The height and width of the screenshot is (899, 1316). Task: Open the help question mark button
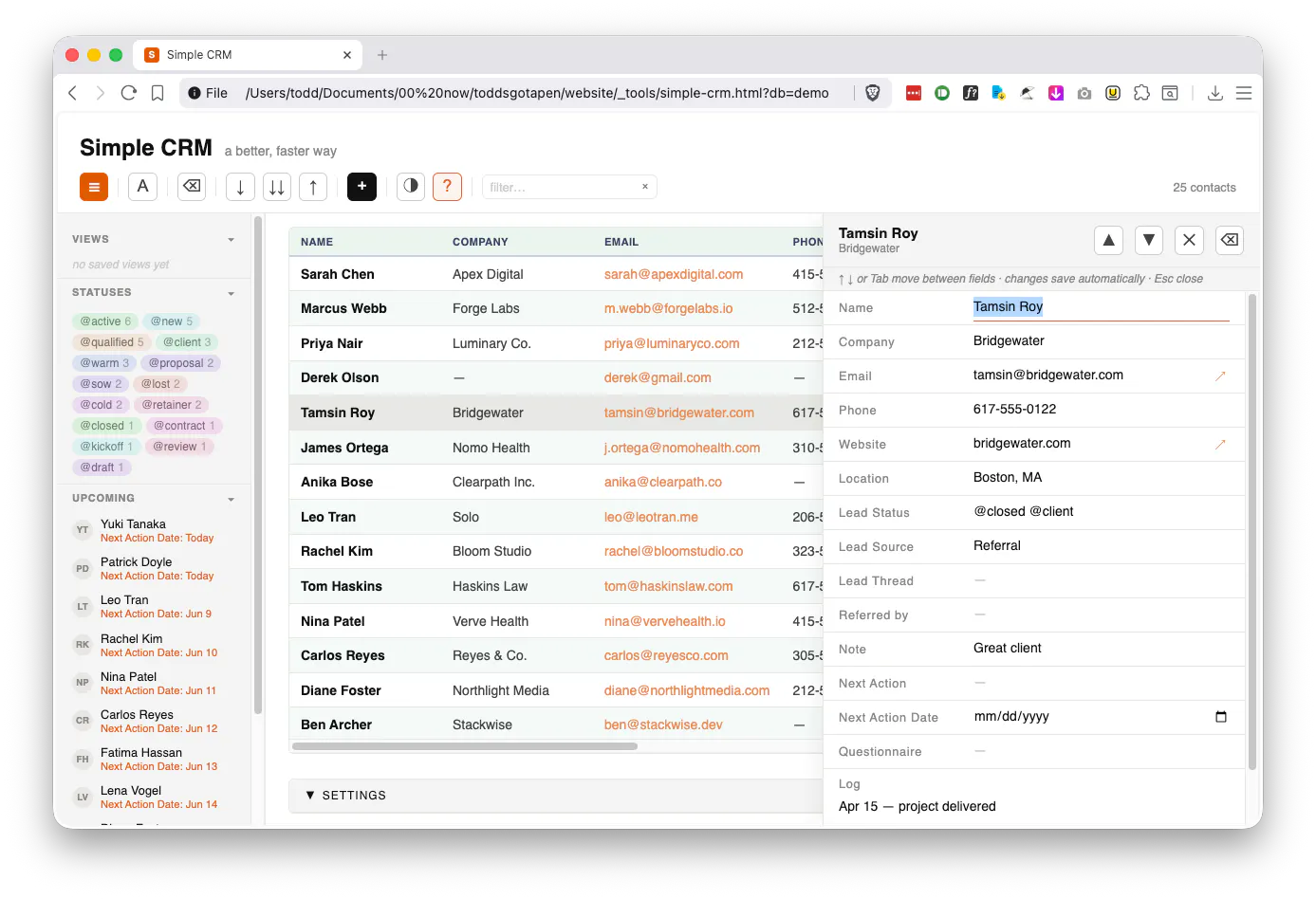tap(447, 187)
